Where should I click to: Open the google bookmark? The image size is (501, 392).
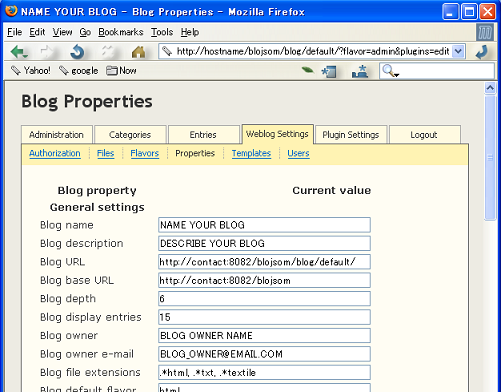pyautogui.click(x=79, y=71)
